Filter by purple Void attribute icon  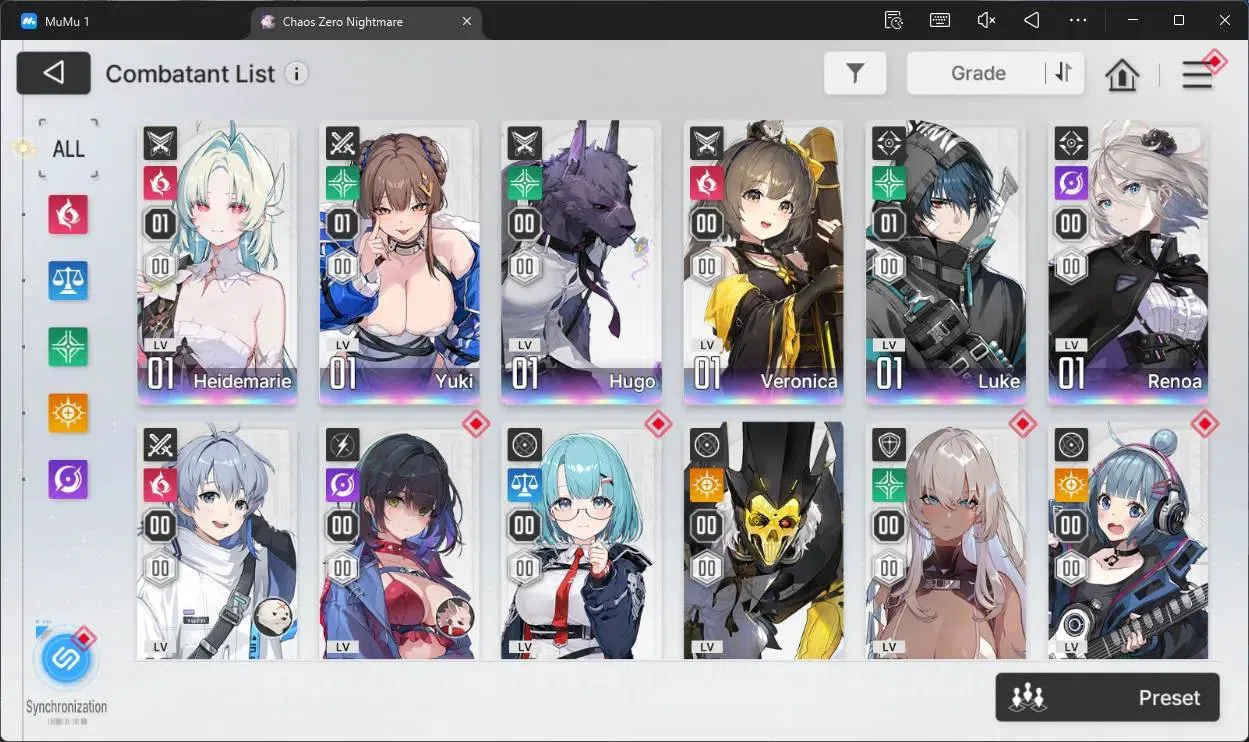pos(68,480)
